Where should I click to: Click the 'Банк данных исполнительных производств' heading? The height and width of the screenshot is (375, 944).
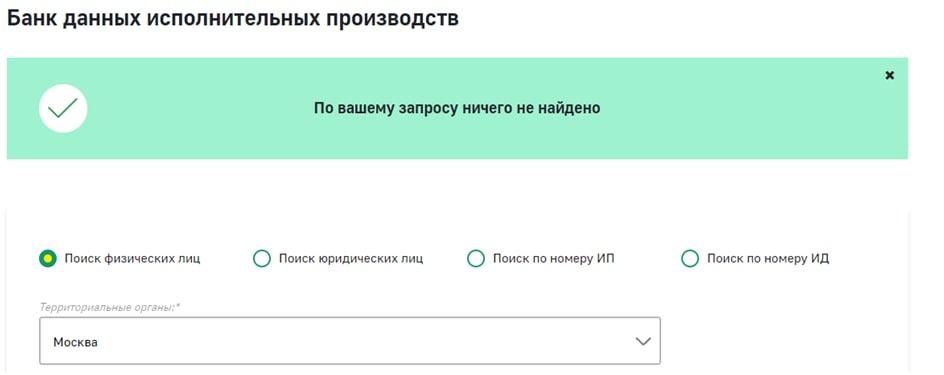233,18
